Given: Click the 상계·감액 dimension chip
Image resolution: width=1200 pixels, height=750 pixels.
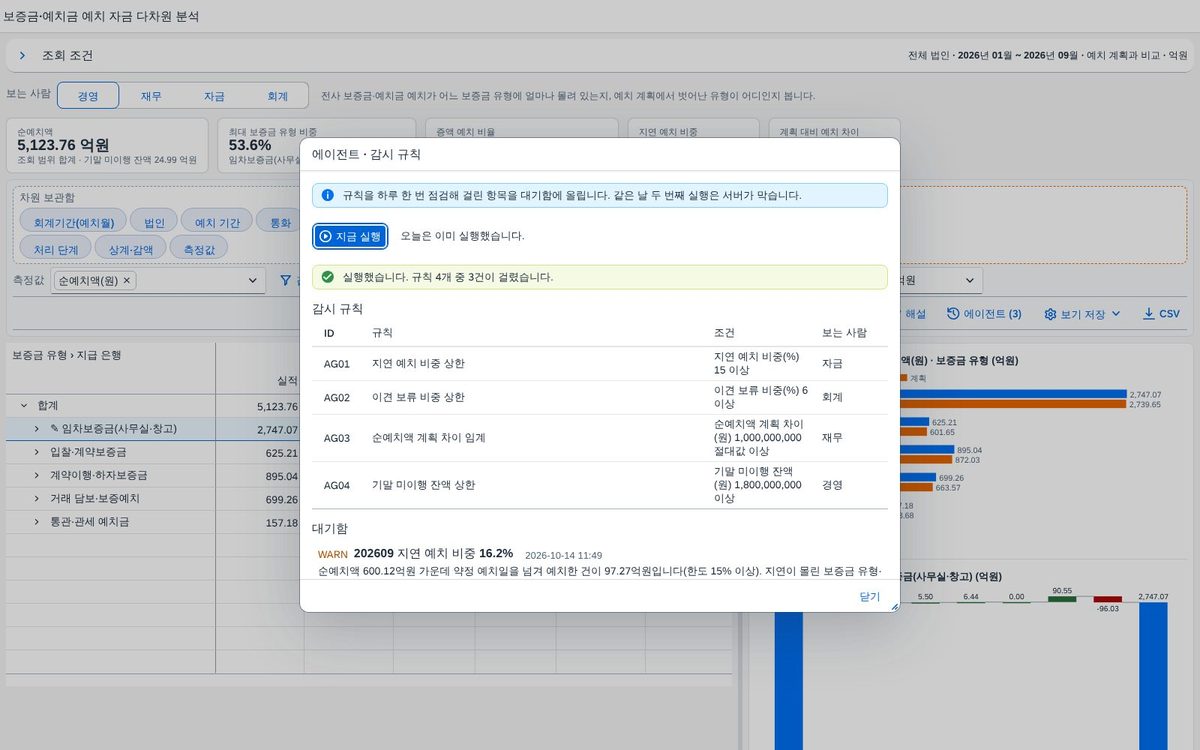Looking at the screenshot, I should coord(131,248).
